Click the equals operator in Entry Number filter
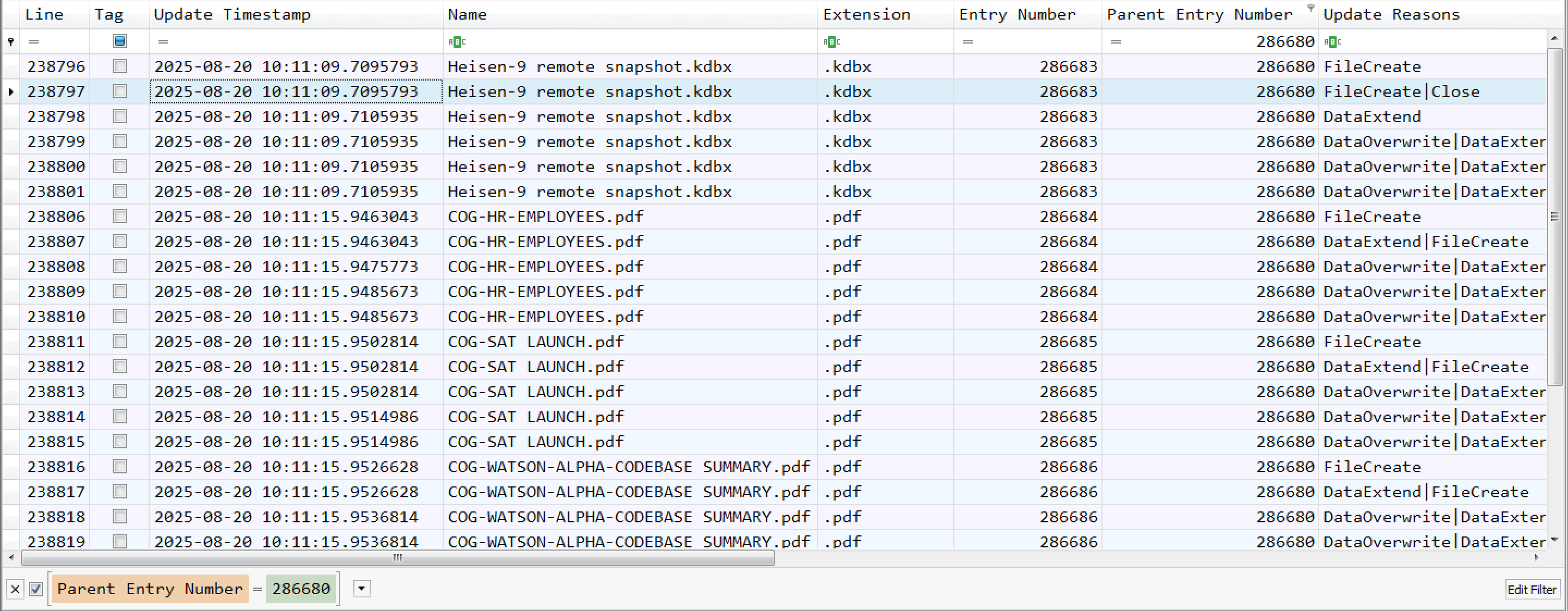This screenshot has height=611, width=1568. coord(968,42)
